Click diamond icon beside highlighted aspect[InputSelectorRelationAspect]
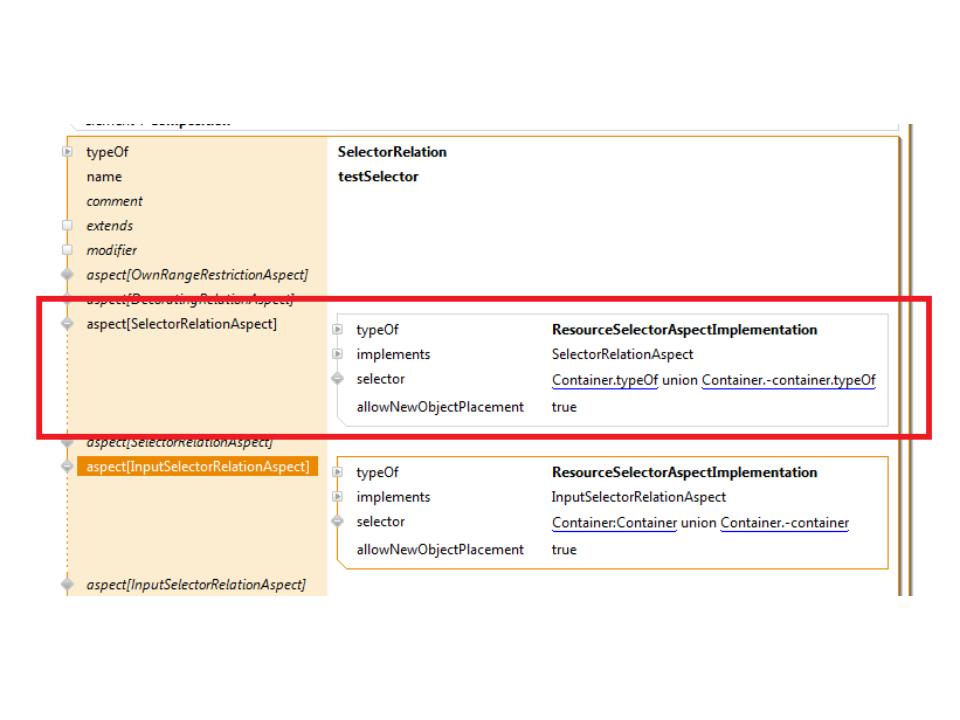This screenshot has width=960, height=720. point(68,467)
